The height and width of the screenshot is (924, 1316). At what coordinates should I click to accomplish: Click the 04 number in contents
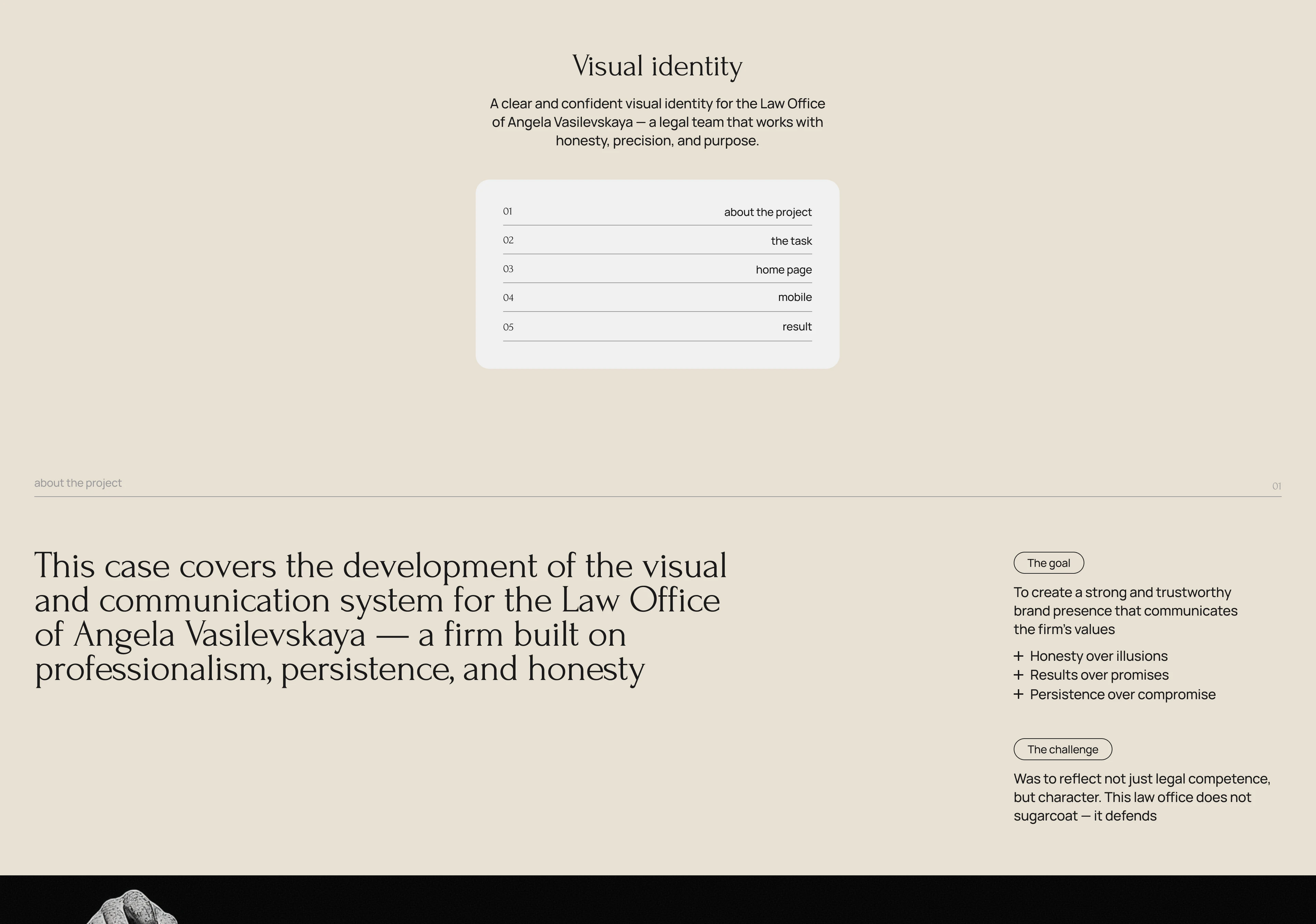[508, 298]
